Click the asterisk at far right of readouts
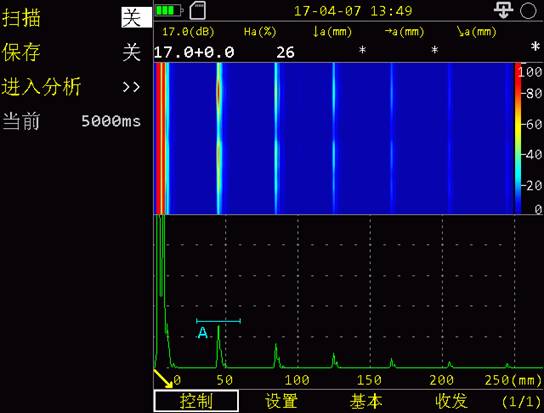This screenshot has height=413, width=544. pos(536,47)
